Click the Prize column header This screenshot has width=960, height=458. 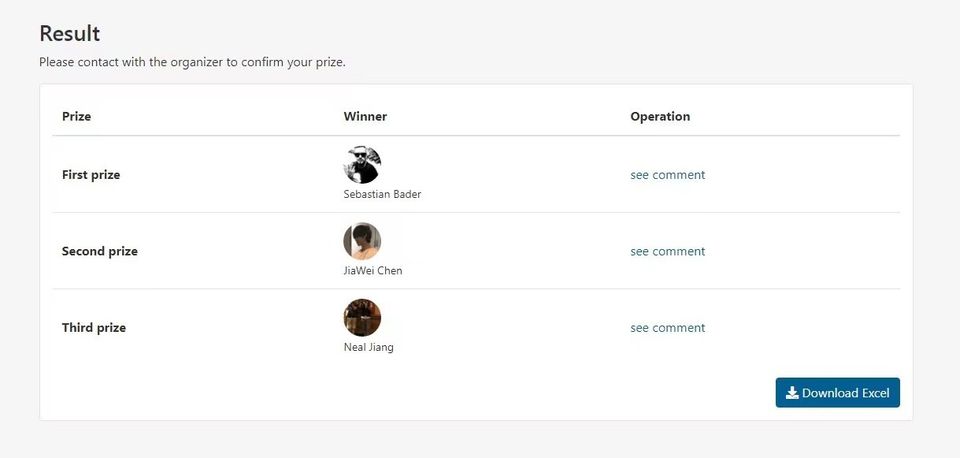(x=76, y=116)
